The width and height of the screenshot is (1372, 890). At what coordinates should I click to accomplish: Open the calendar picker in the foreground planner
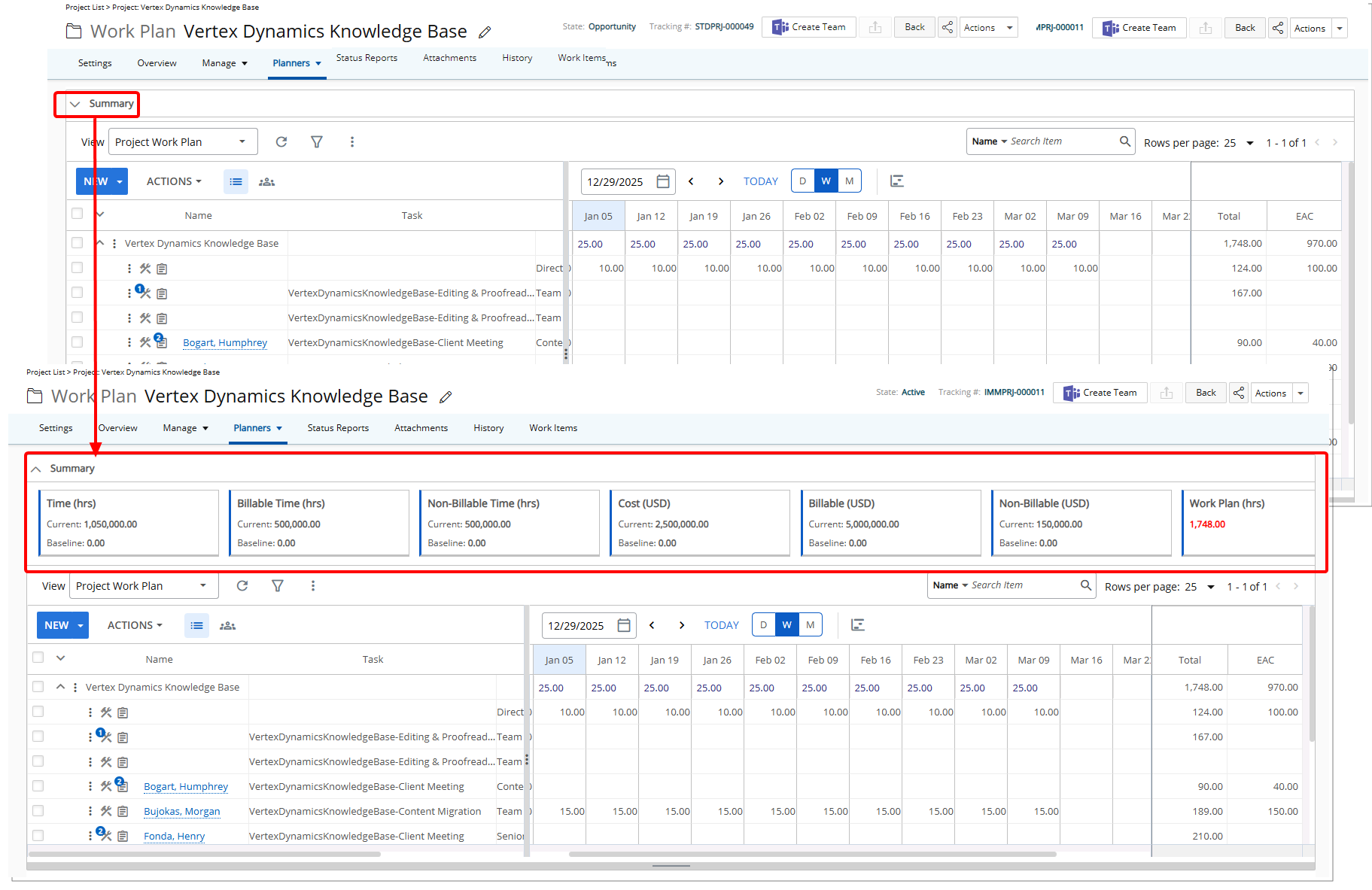coord(624,625)
